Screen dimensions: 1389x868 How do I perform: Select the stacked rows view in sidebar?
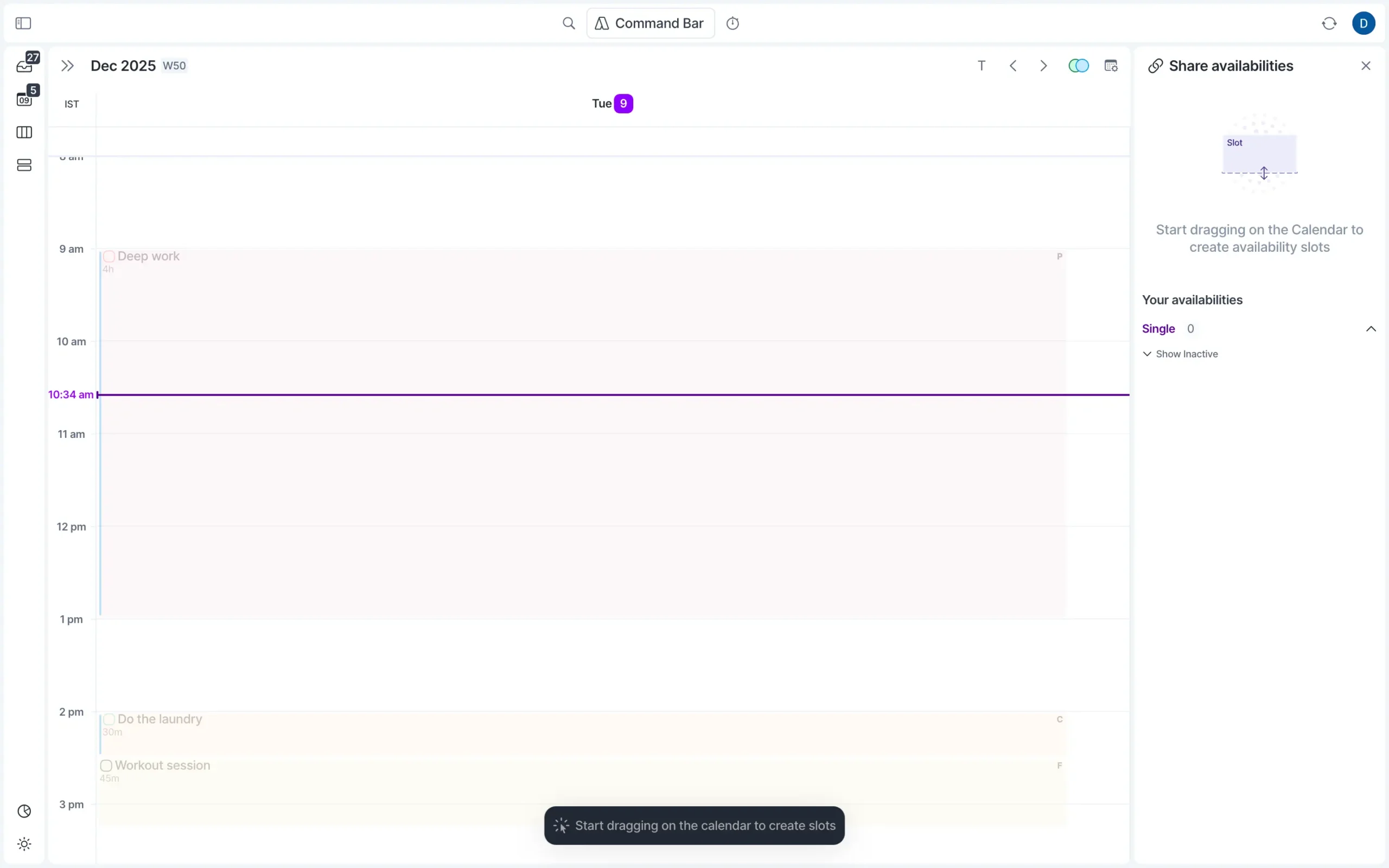coord(24,165)
